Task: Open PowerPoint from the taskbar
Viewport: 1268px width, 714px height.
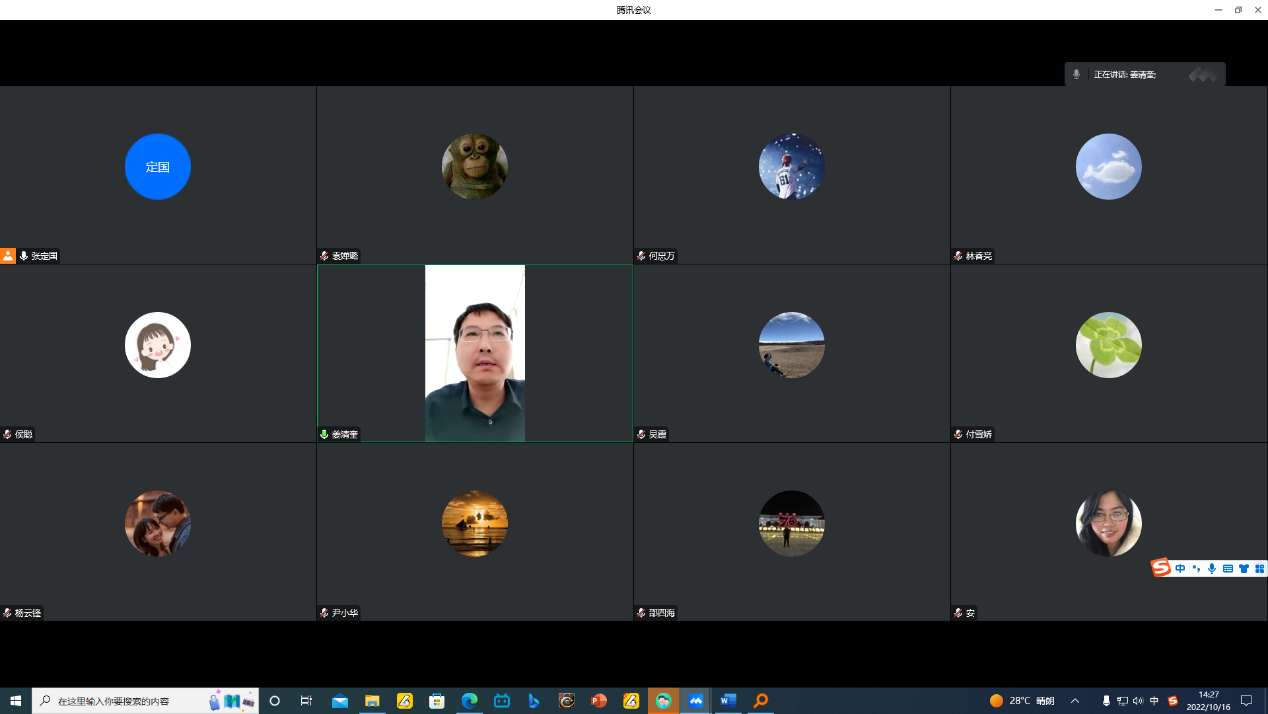Action: (x=599, y=701)
